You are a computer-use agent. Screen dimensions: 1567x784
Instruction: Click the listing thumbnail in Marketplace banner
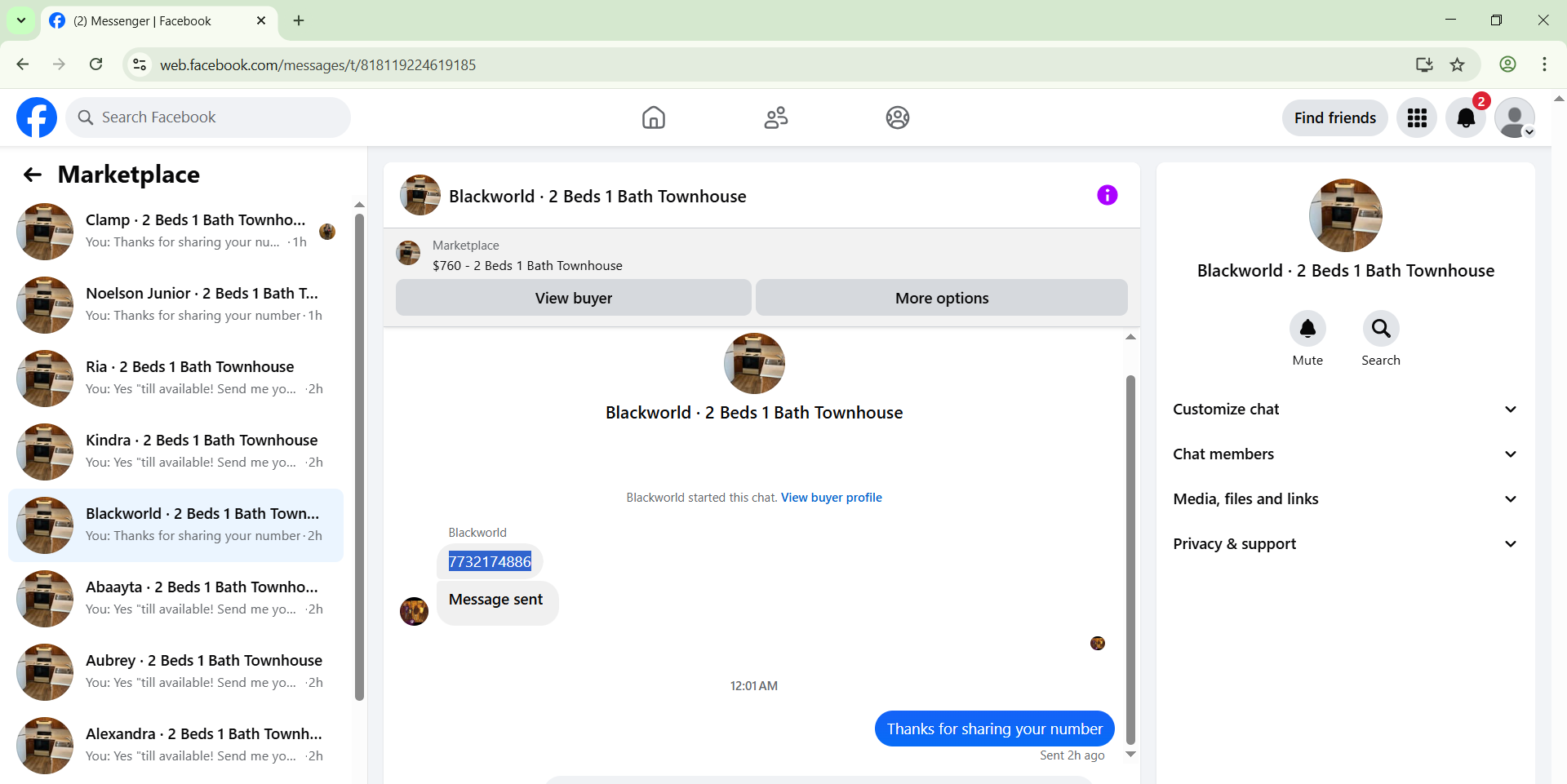(408, 253)
